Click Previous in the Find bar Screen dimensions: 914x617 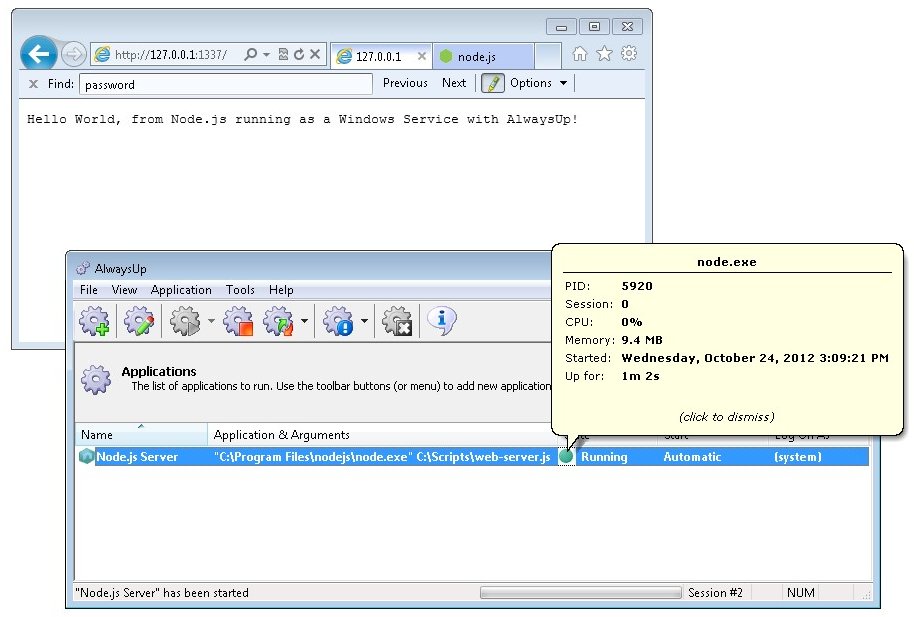coord(405,83)
